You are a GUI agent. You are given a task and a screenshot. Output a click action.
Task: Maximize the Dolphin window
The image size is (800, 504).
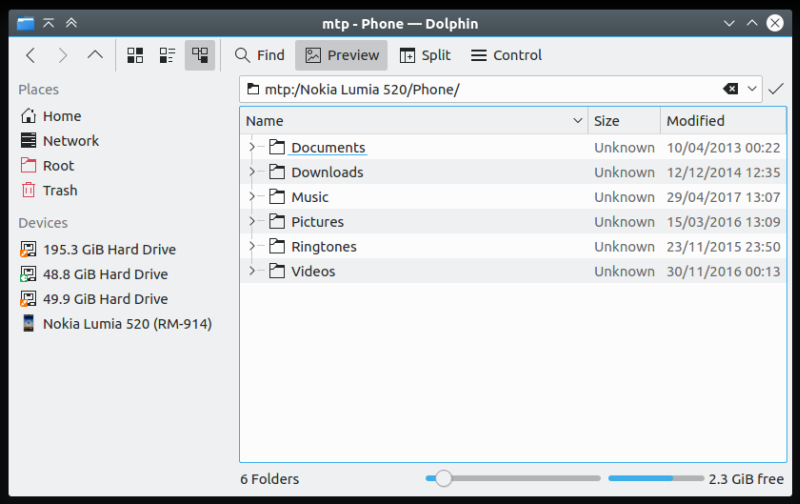click(x=752, y=23)
